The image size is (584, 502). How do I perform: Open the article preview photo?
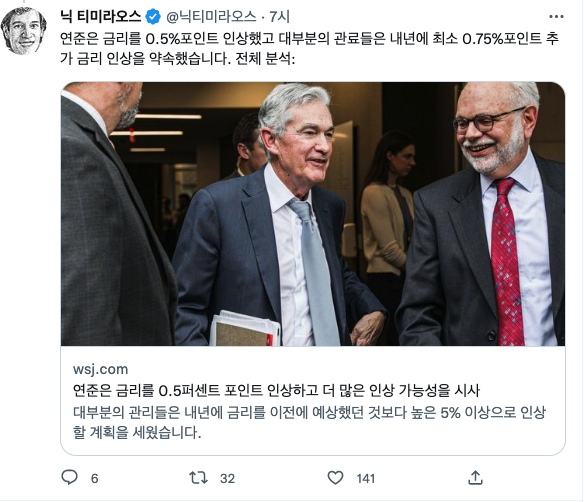click(313, 214)
